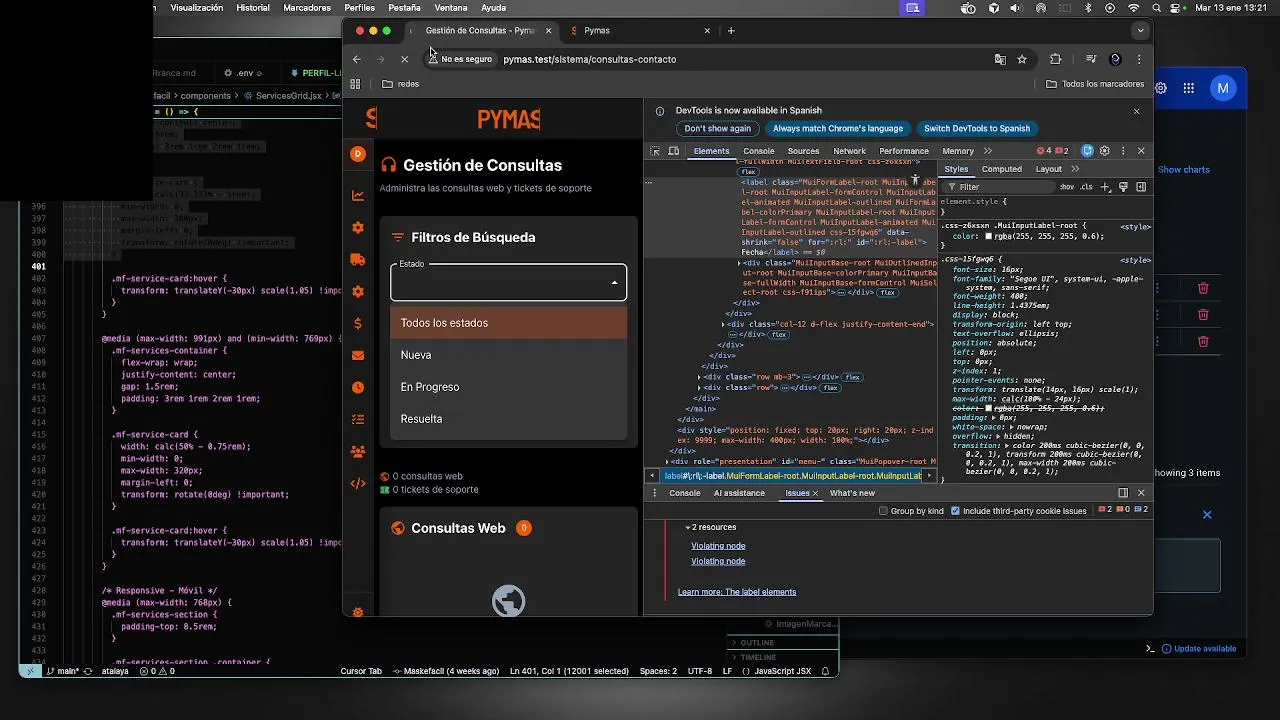Click Always match Chrome's language

pyautogui.click(x=838, y=128)
